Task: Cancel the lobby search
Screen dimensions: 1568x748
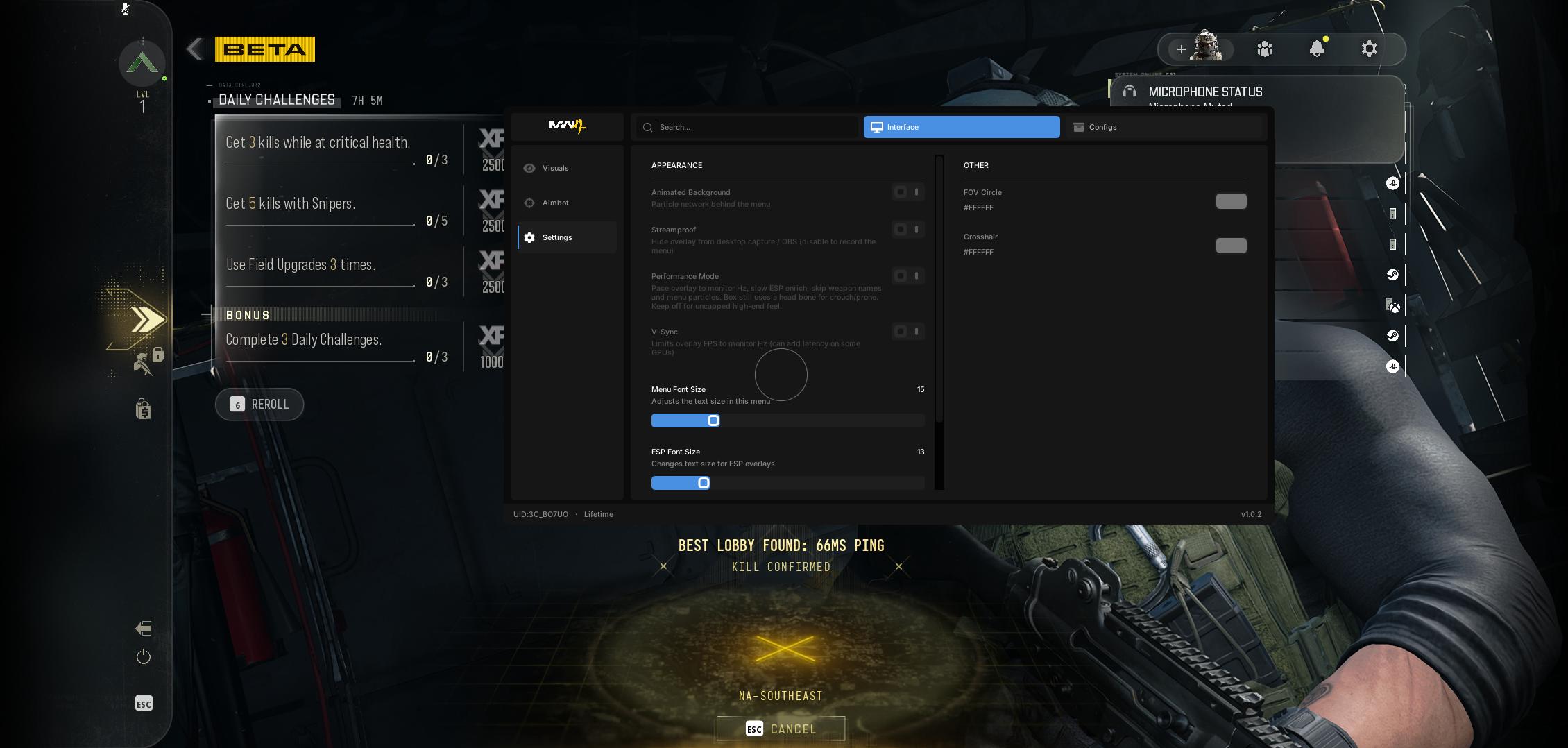Action: 781,729
